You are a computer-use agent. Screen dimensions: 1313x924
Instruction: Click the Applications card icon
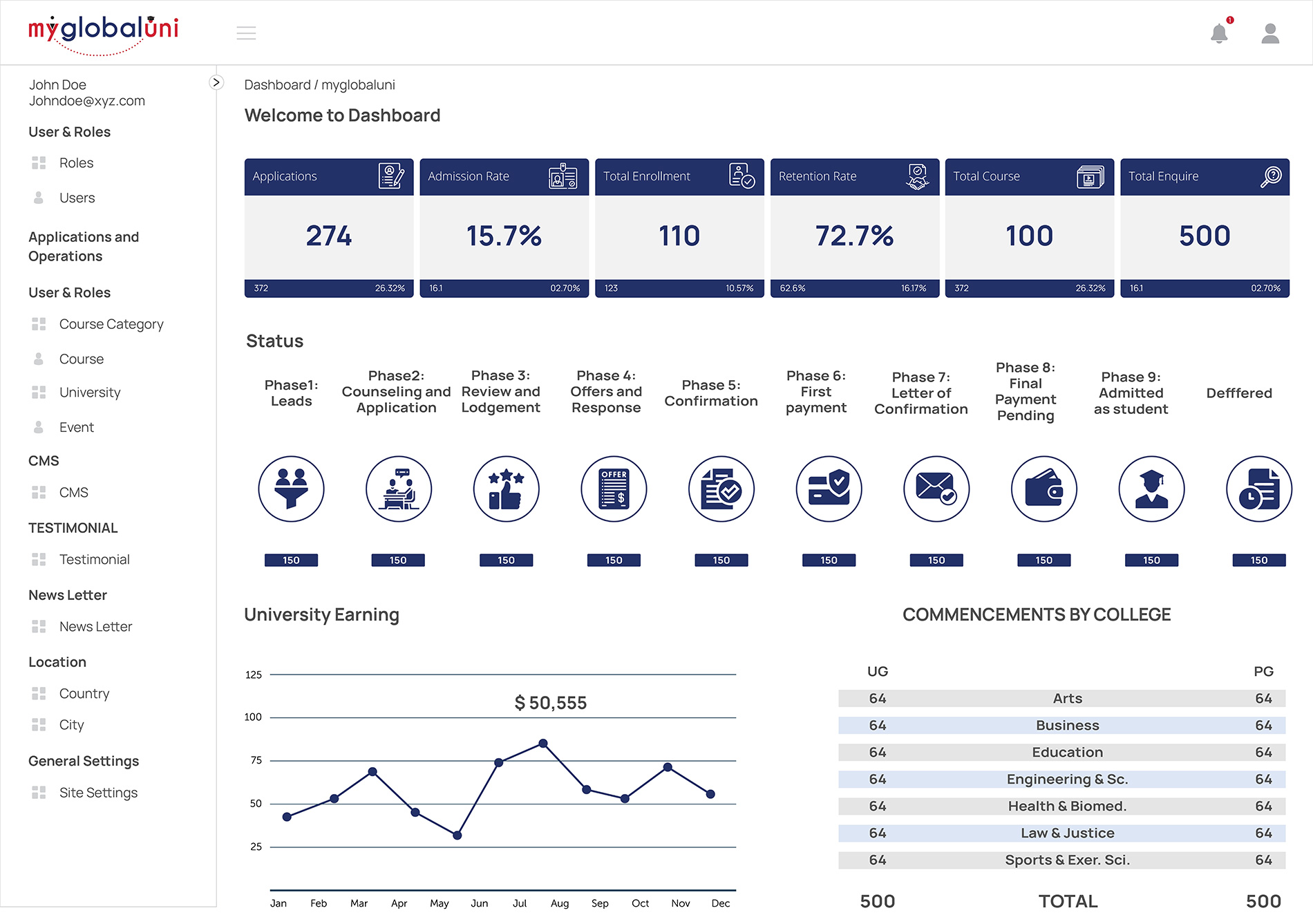point(391,176)
